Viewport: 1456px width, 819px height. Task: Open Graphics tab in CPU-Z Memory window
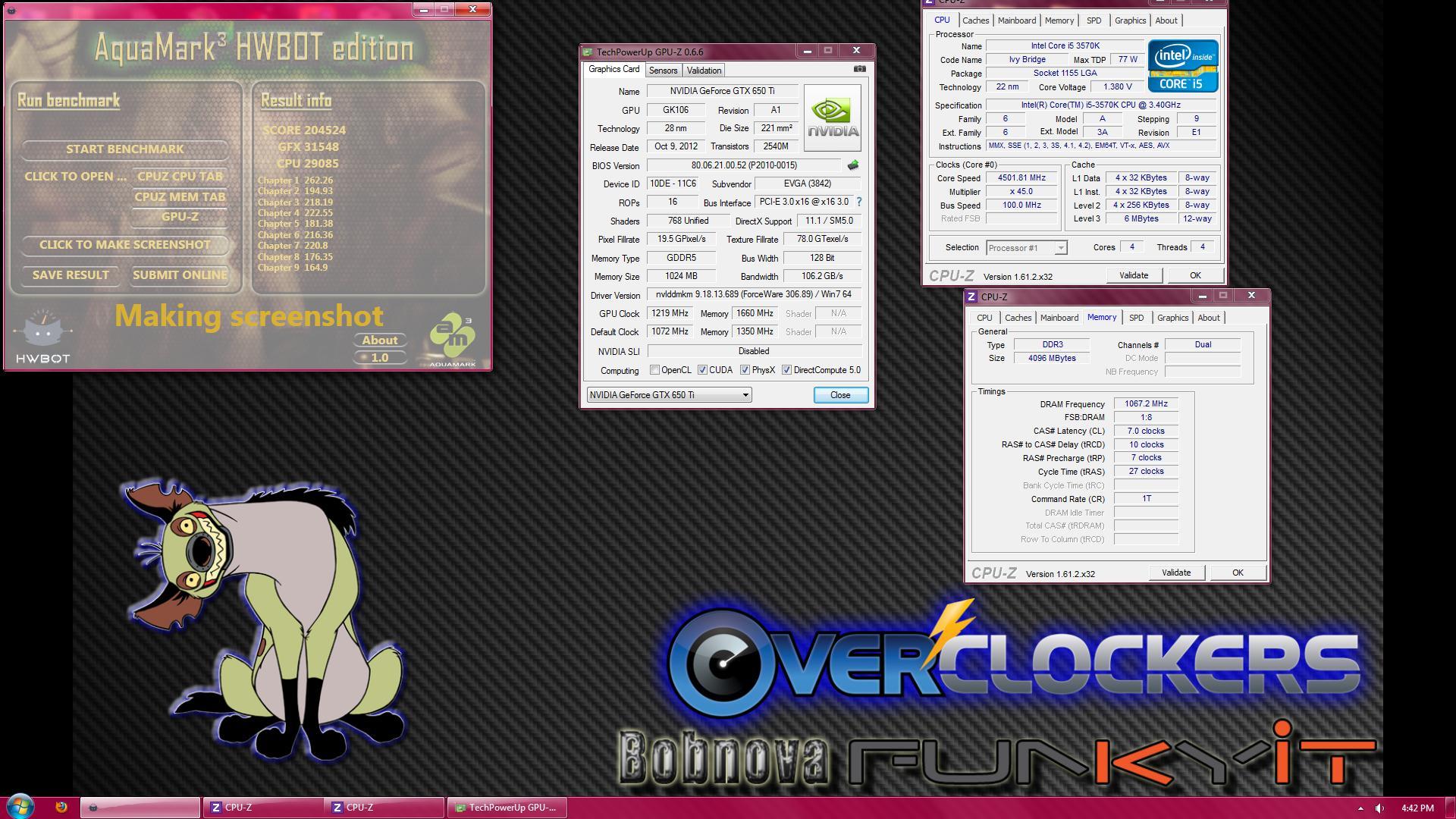point(1172,318)
